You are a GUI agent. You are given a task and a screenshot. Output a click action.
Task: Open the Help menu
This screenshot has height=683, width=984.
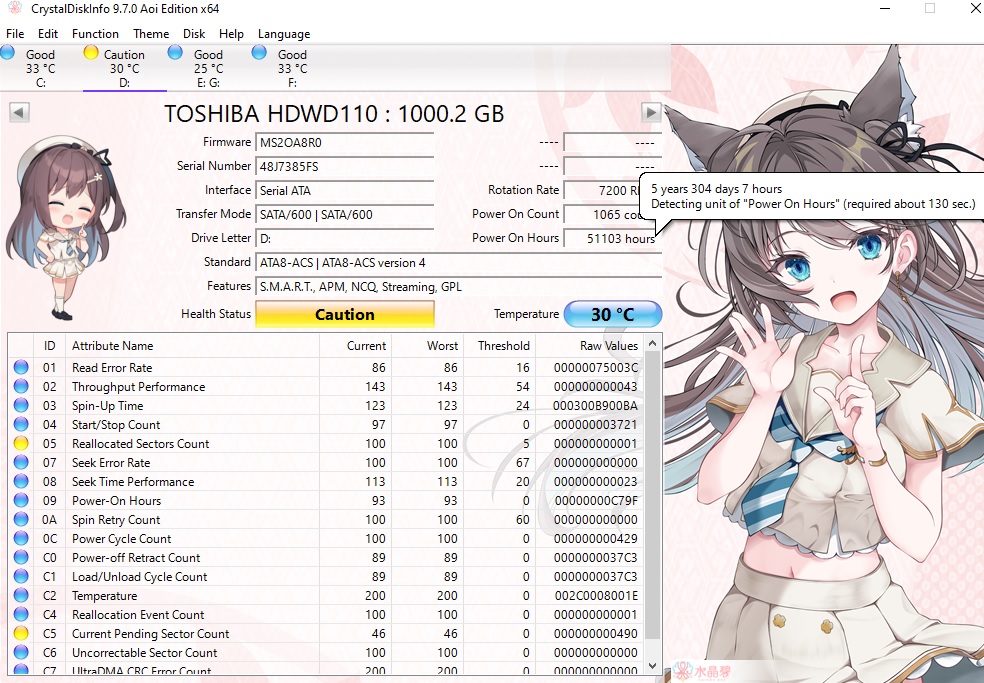pyautogui.click(x=231, y=34)
